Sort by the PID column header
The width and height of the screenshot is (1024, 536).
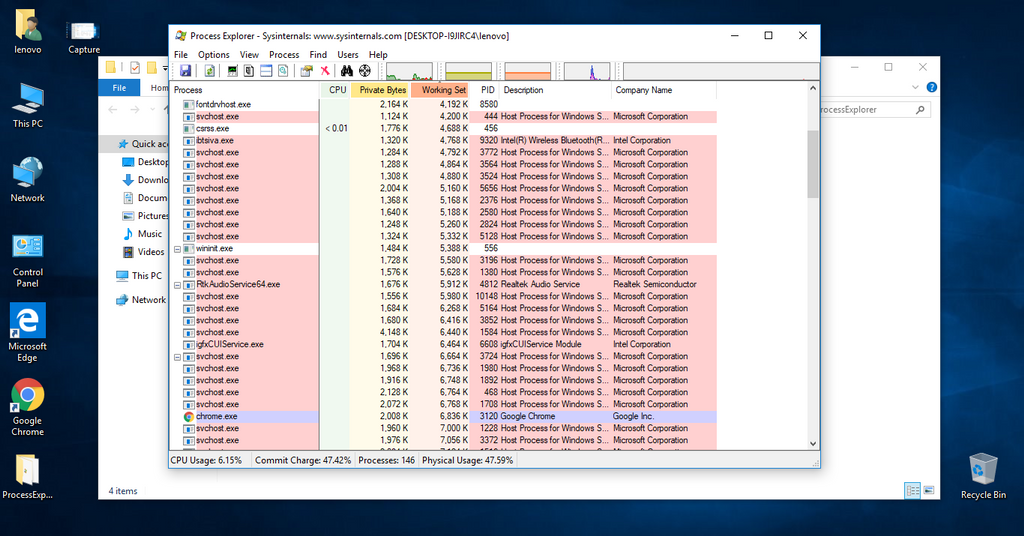pos(485,90)
